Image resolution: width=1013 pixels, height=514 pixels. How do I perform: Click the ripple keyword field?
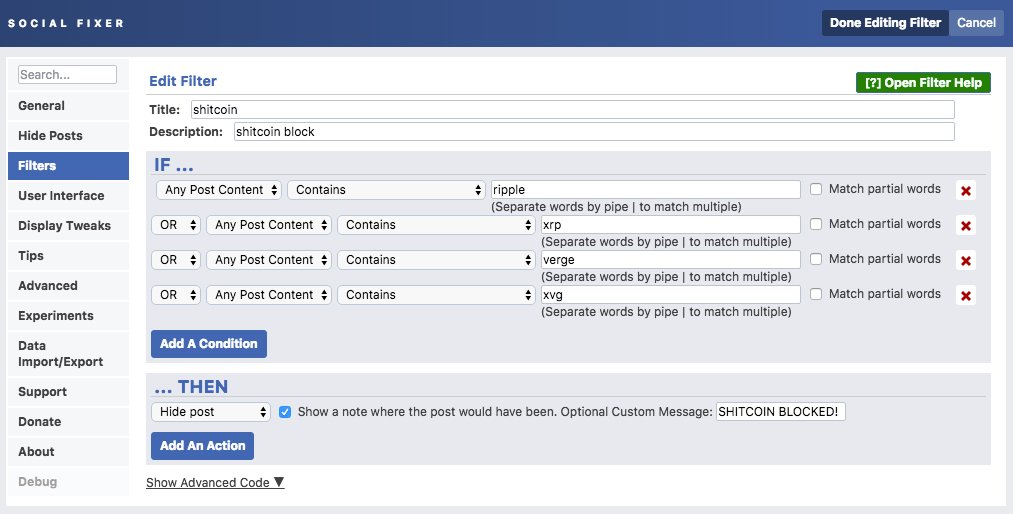[x=645, y=189]
